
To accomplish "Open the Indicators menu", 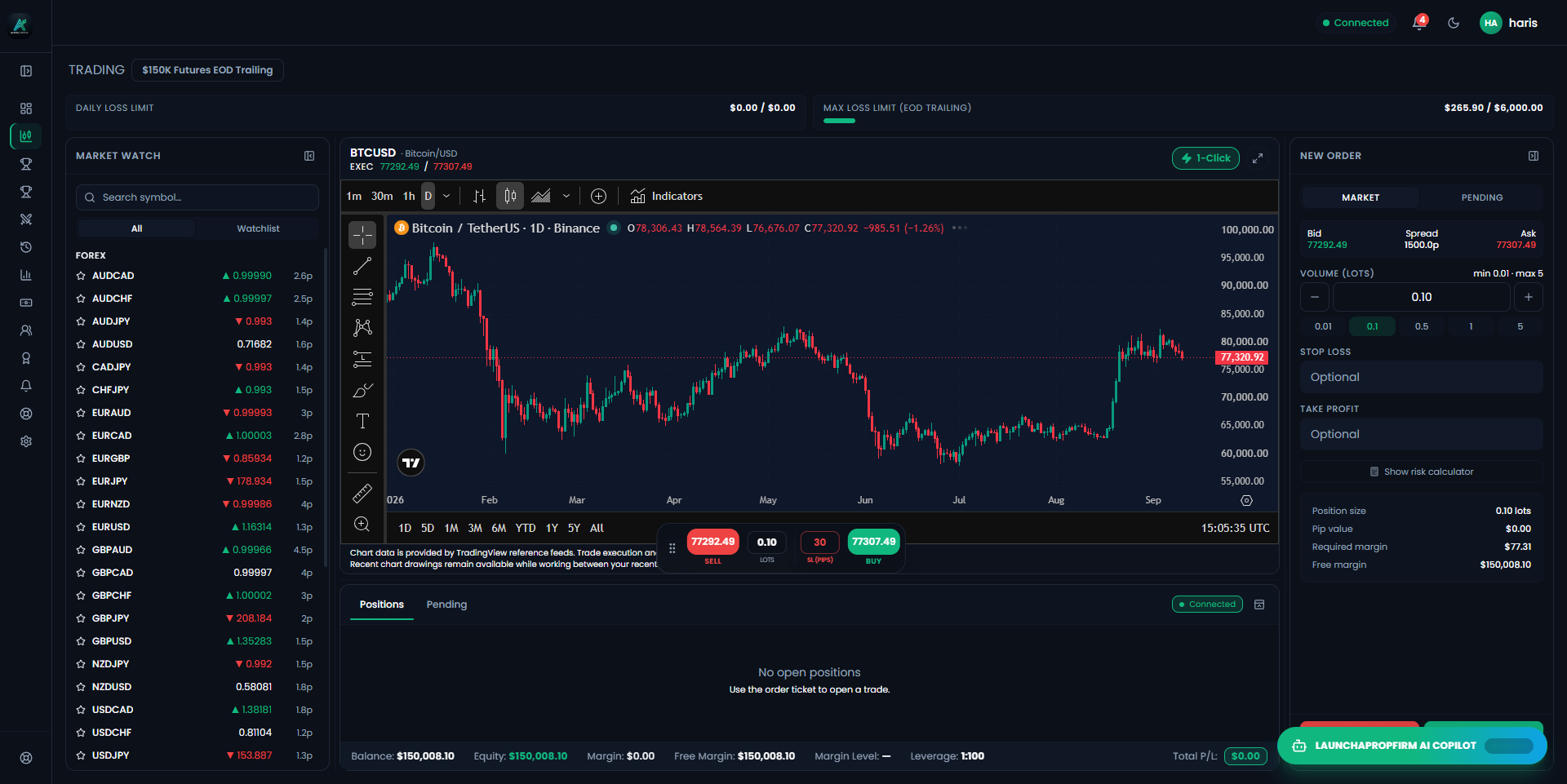I will (666, 196).
